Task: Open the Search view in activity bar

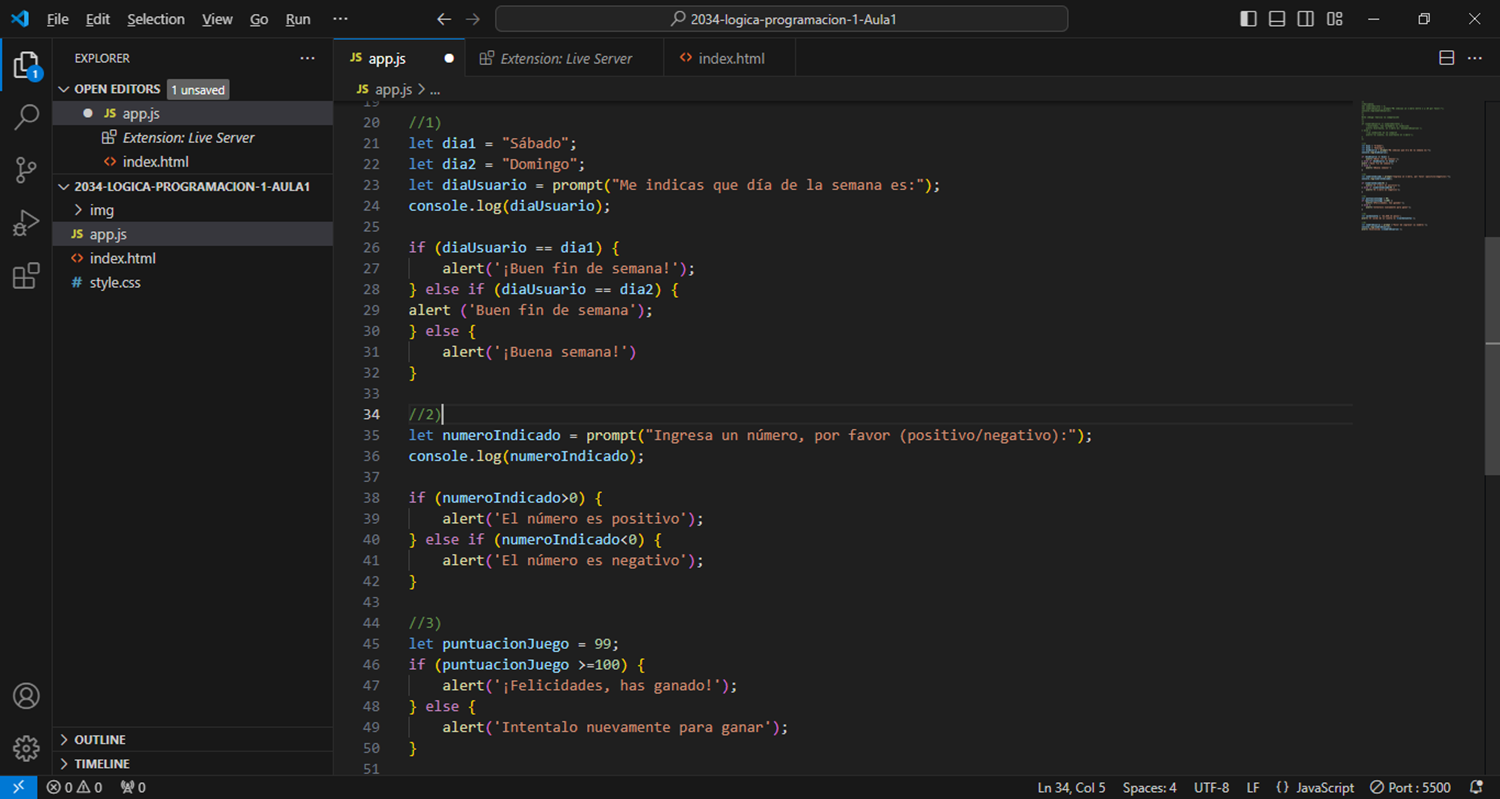Action: click(26, 118)
